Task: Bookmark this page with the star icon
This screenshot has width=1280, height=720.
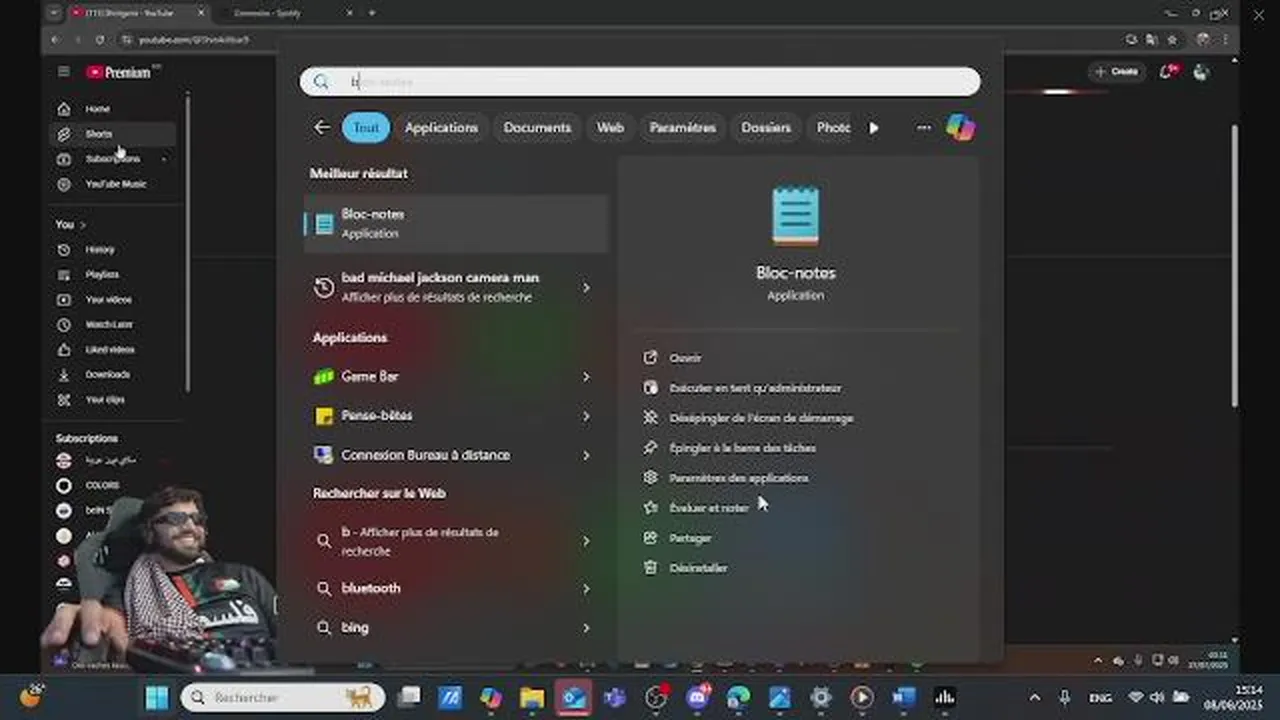Action: tap(1172, 39)
